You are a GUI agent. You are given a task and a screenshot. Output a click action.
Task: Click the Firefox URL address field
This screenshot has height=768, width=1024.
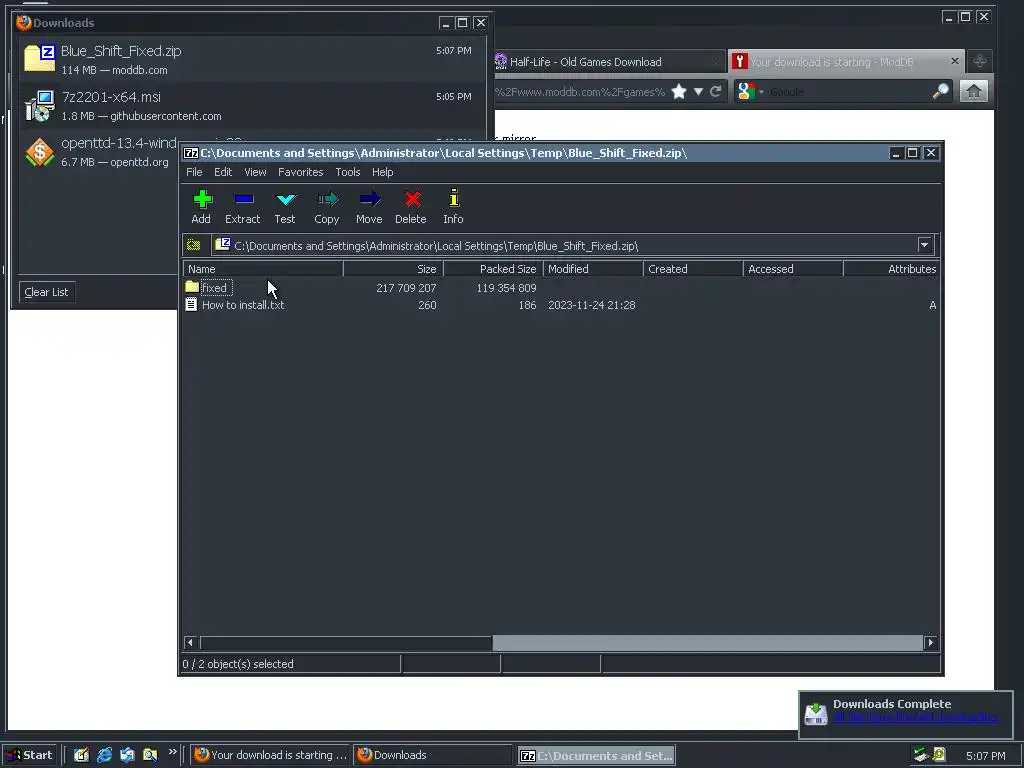(580, 91)
